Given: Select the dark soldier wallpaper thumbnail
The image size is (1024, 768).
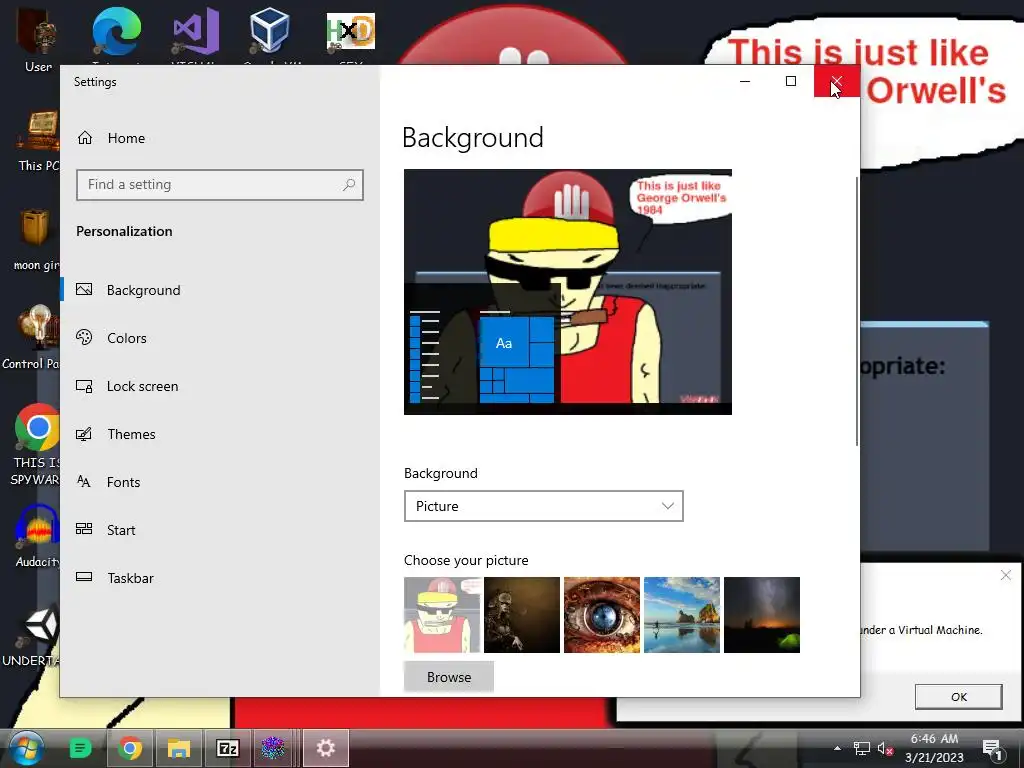Looking at the screenshot, I should (522, 615).
